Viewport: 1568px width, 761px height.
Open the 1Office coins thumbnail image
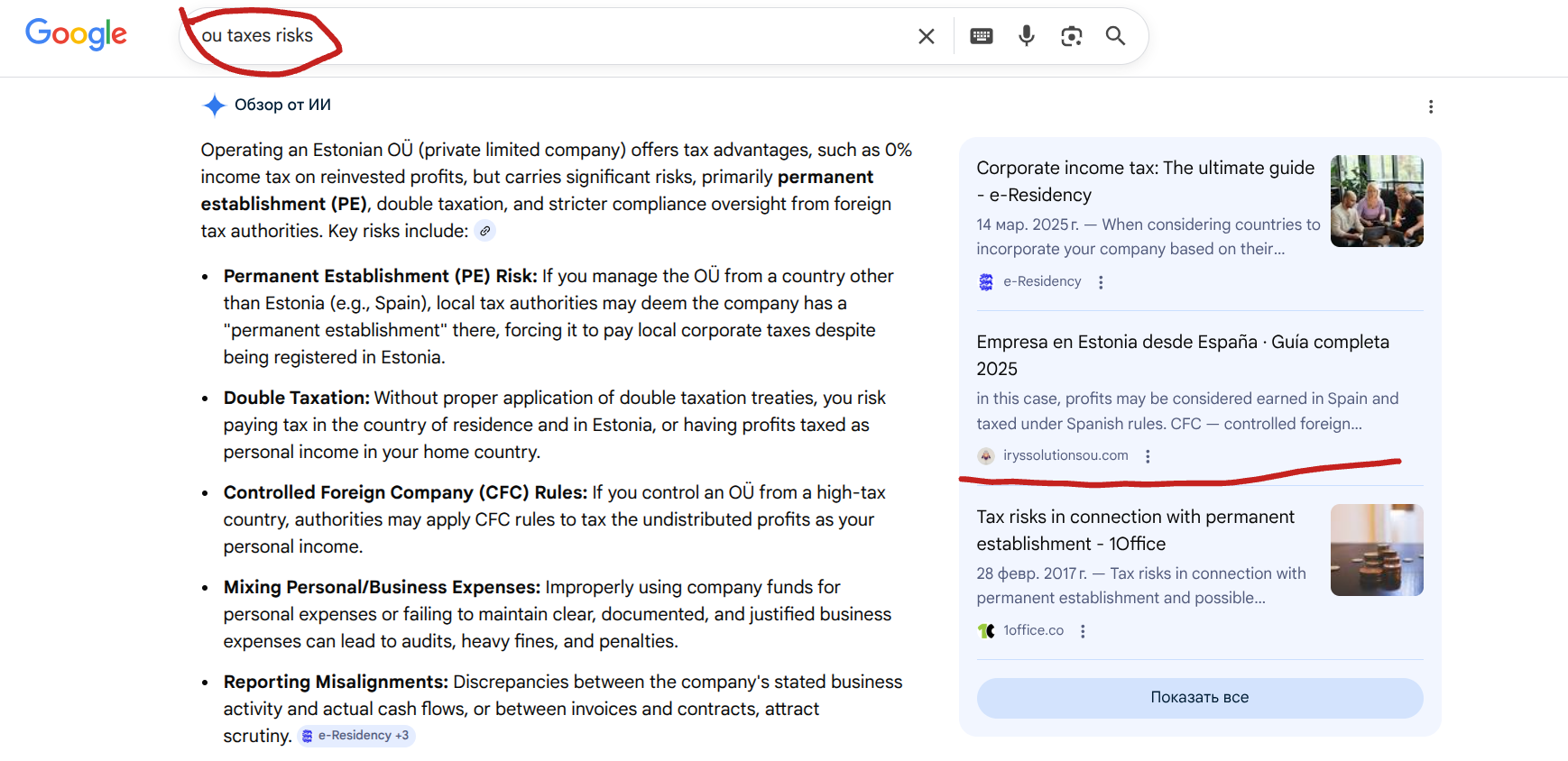coord(1377,550)
